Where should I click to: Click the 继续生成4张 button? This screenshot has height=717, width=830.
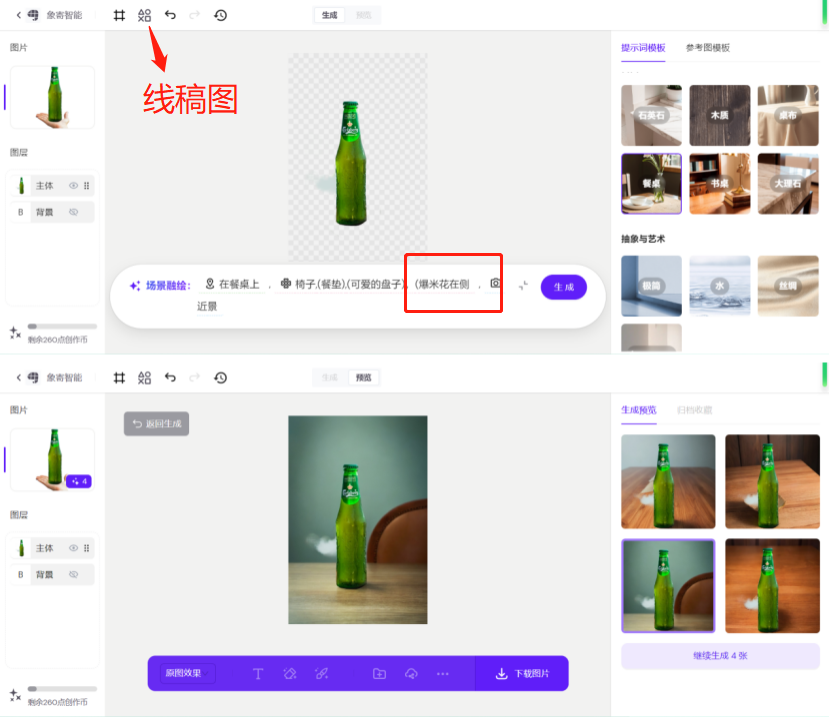point(719,654)
